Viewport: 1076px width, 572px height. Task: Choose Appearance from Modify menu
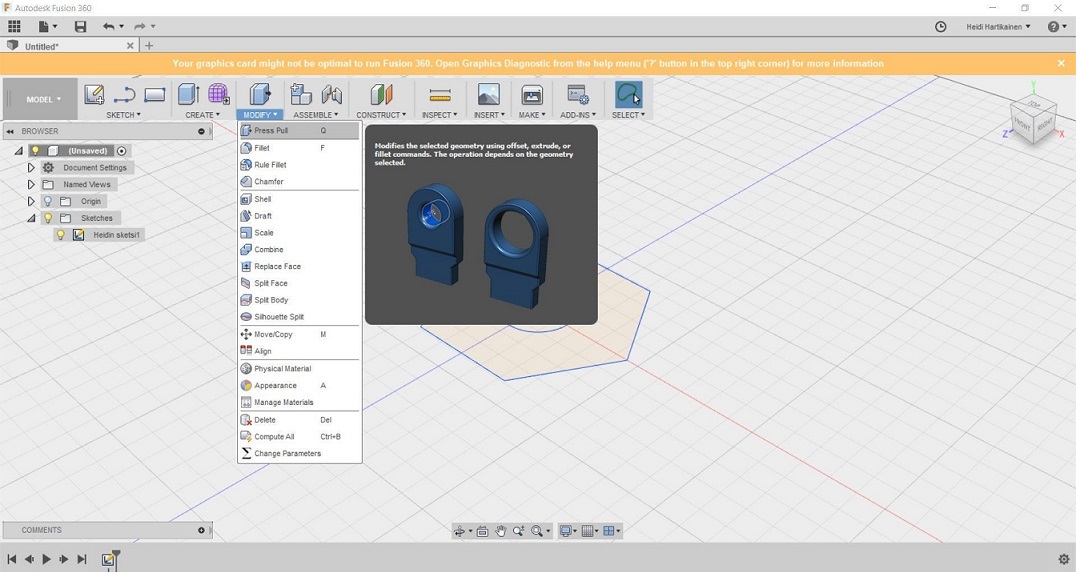pyautogui.click(x=299, y=385)
